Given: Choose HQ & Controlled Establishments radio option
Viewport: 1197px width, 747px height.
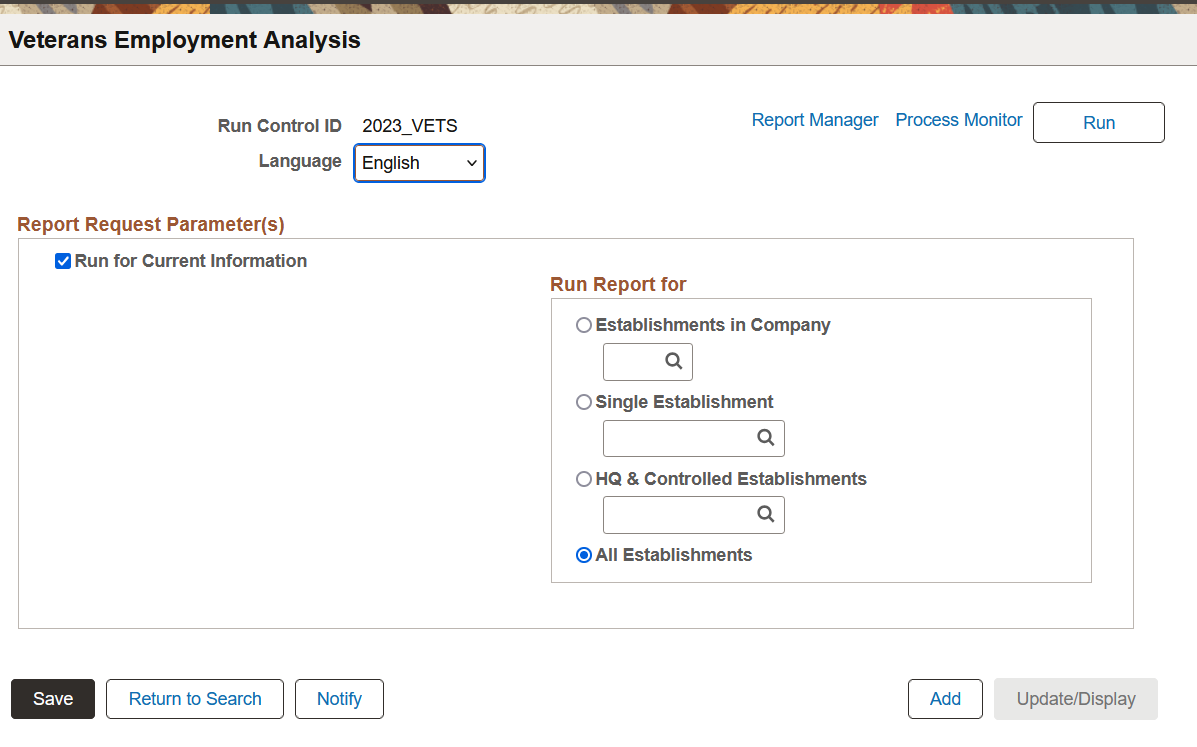Looking at the screenshot, I should tap(584, 479).
